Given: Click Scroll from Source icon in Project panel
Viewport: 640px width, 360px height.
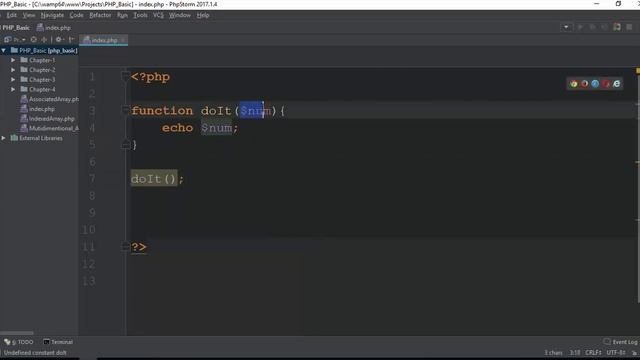Looking at the screenshot, I should (x=33, y=40).
